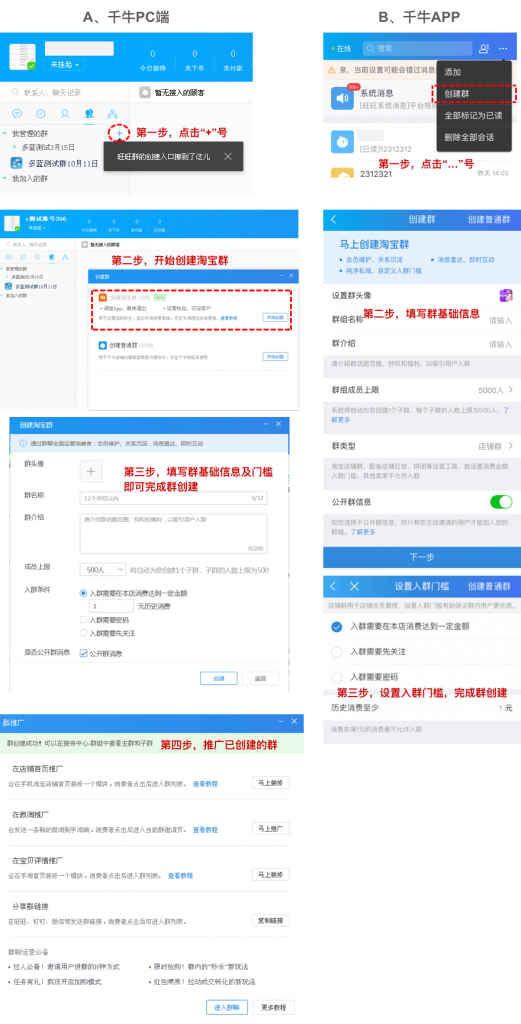Toggle the 公开群信息 switch in APP
This screenshot has width=521, height=1024.
(501, 502)
